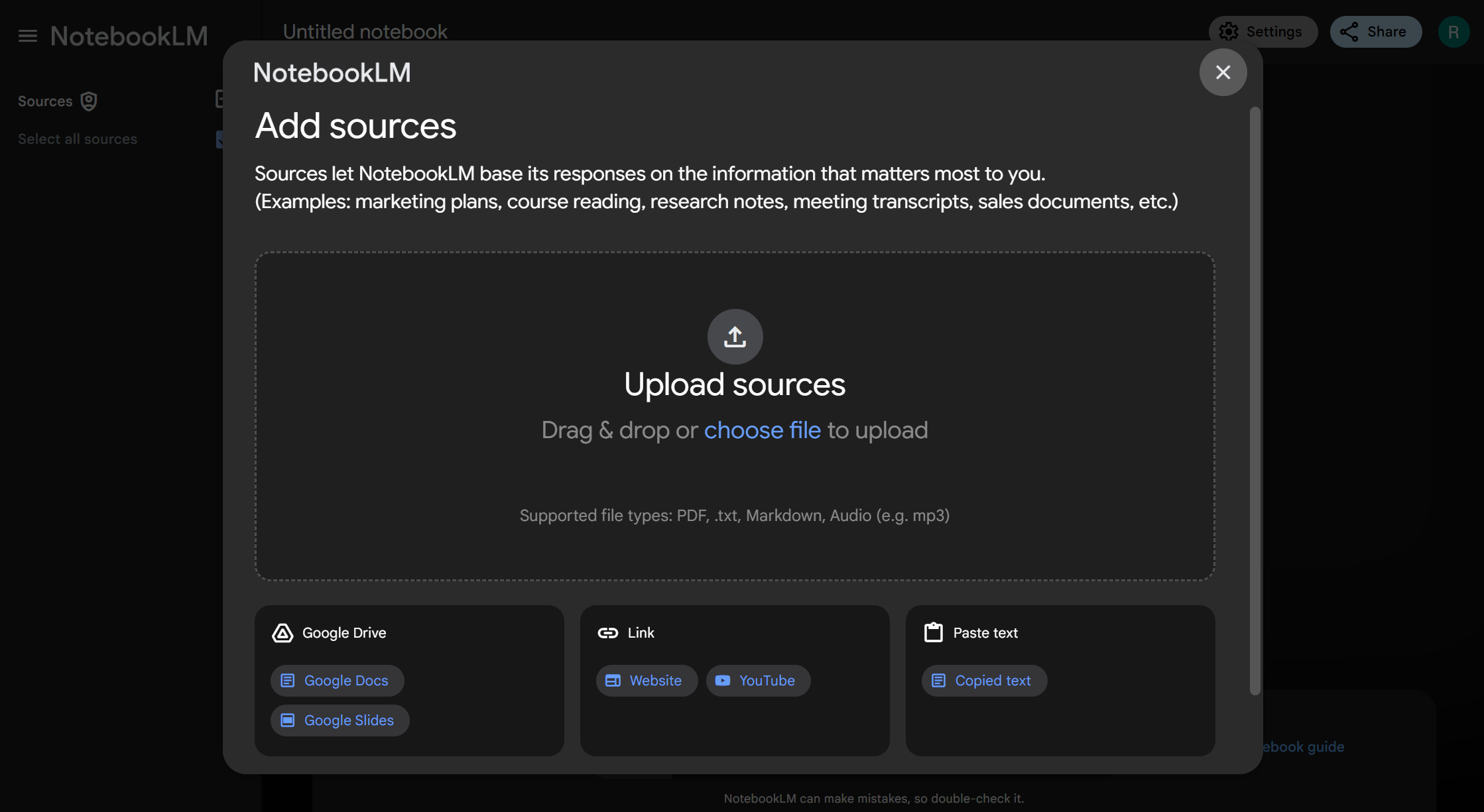Image resolution: width=1484 pixels, height=812 pixels.
Task: Click the Google Drive section label
Action: [x=344, y=633]
